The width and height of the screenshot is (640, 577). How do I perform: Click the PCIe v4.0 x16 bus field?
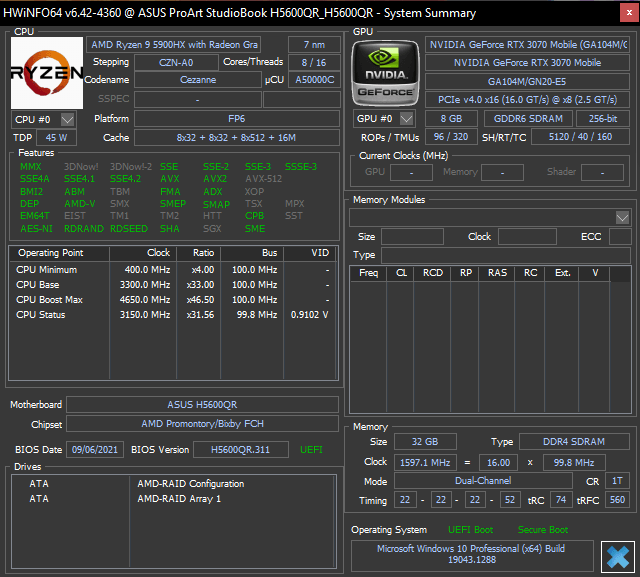coord(527,100)
